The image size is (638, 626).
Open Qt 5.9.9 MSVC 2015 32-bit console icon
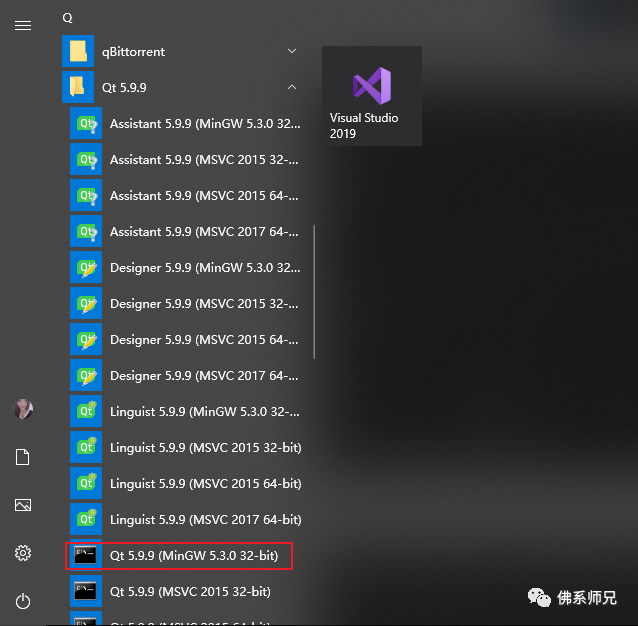[x=86, y=591]
